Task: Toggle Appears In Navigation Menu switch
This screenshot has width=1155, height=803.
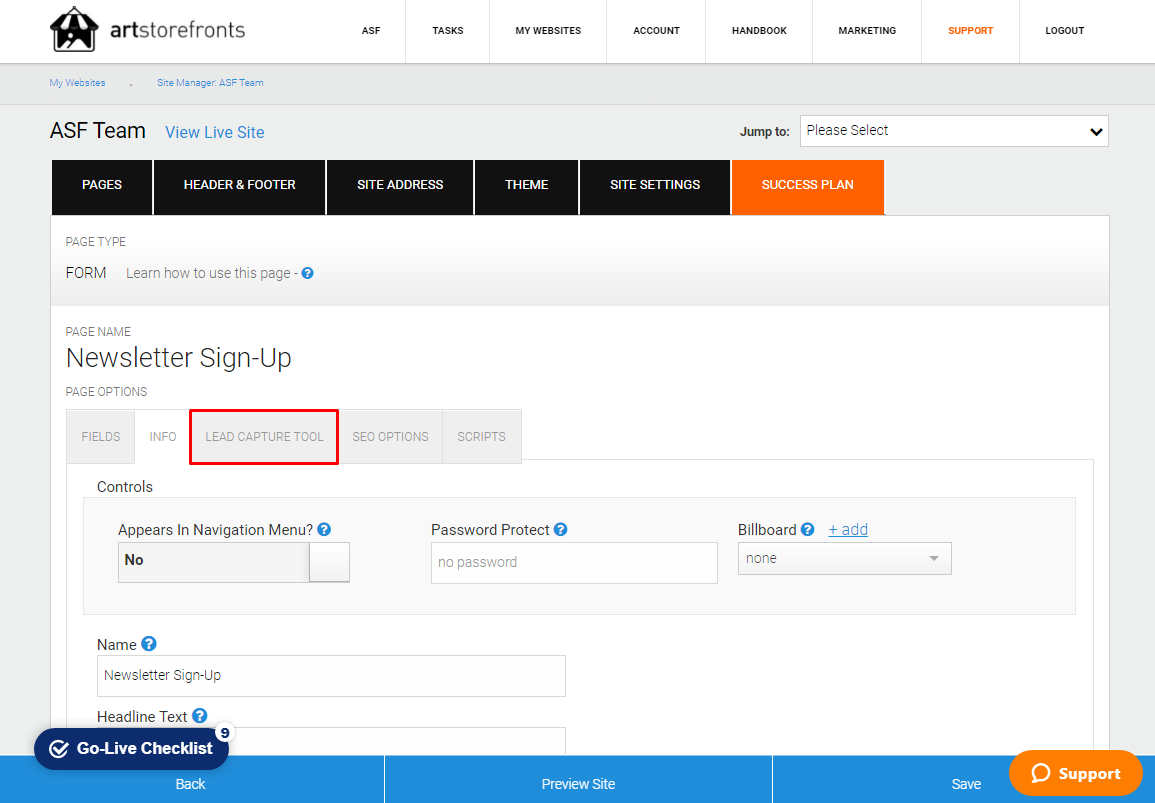Action: [234, 562]
